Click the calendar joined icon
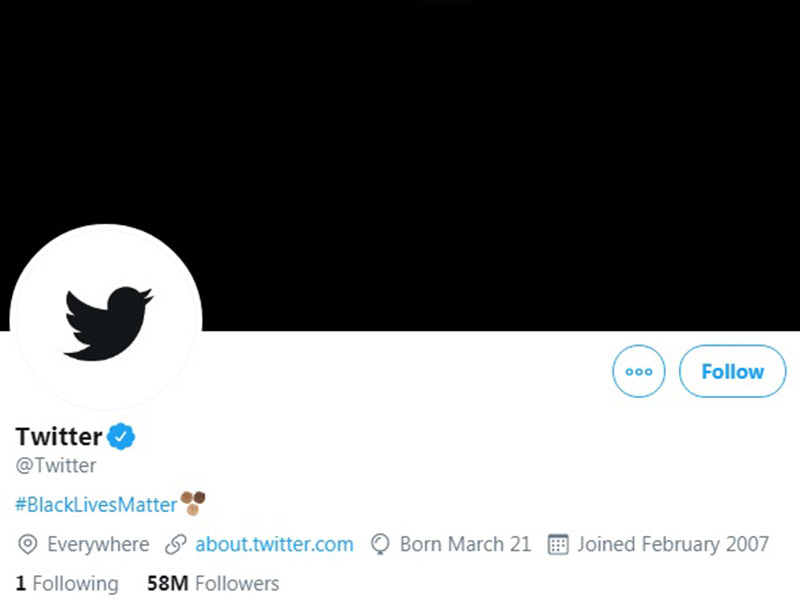 558,544
